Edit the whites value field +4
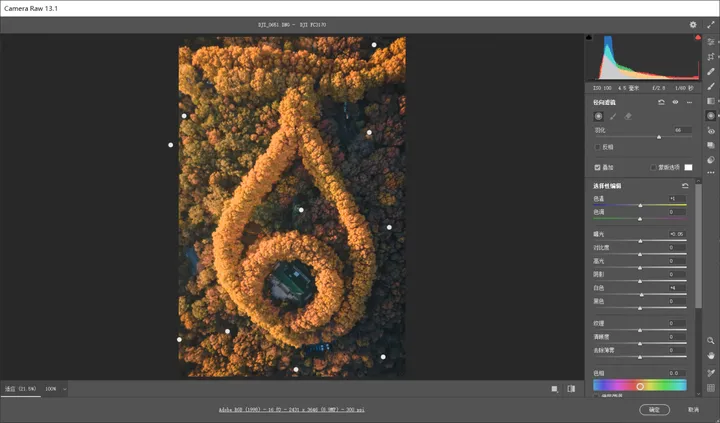Screen dimensions: 720x423 (x=676, y=288)
